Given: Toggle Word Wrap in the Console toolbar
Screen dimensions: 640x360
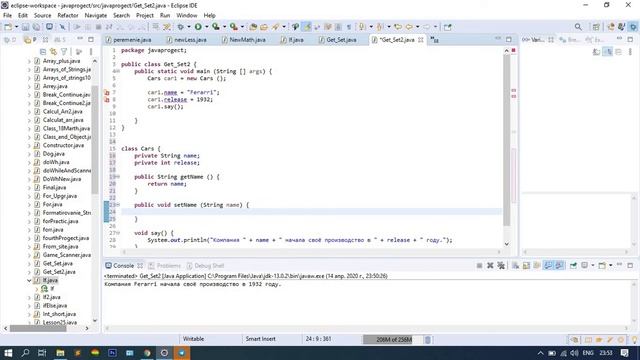Looking at the screenshot, I should [537, 266].
